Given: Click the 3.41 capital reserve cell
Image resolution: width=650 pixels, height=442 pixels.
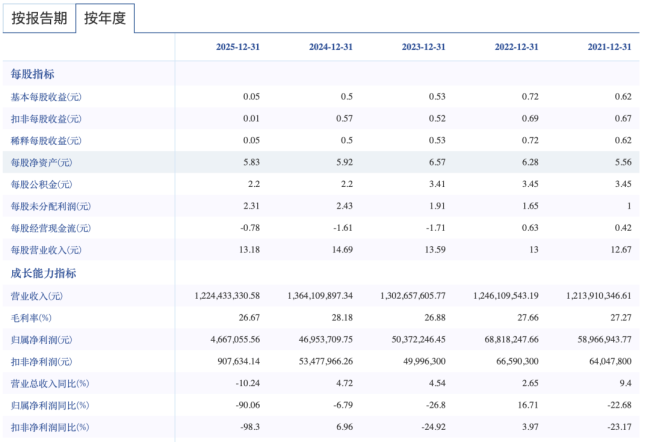Looking at the screenshot, I should point(437,184).
